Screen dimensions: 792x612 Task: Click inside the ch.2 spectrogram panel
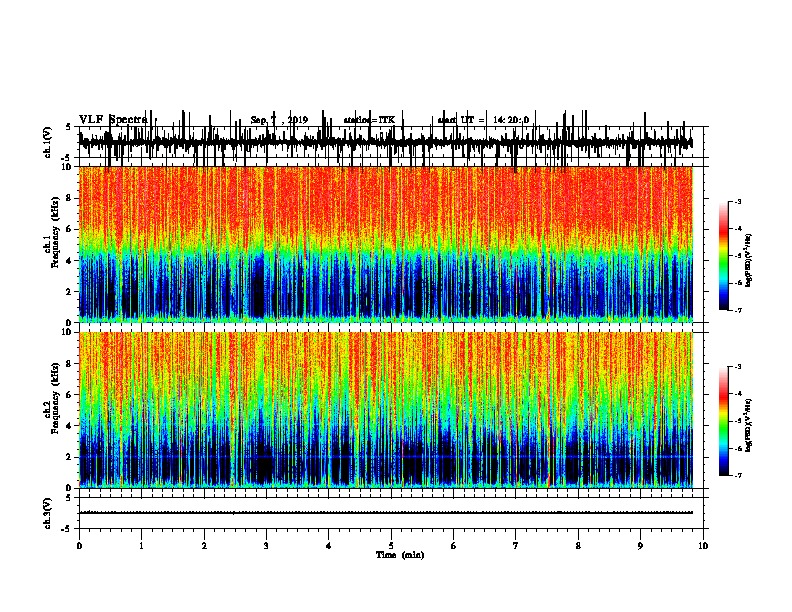click(x=386, y=410)
